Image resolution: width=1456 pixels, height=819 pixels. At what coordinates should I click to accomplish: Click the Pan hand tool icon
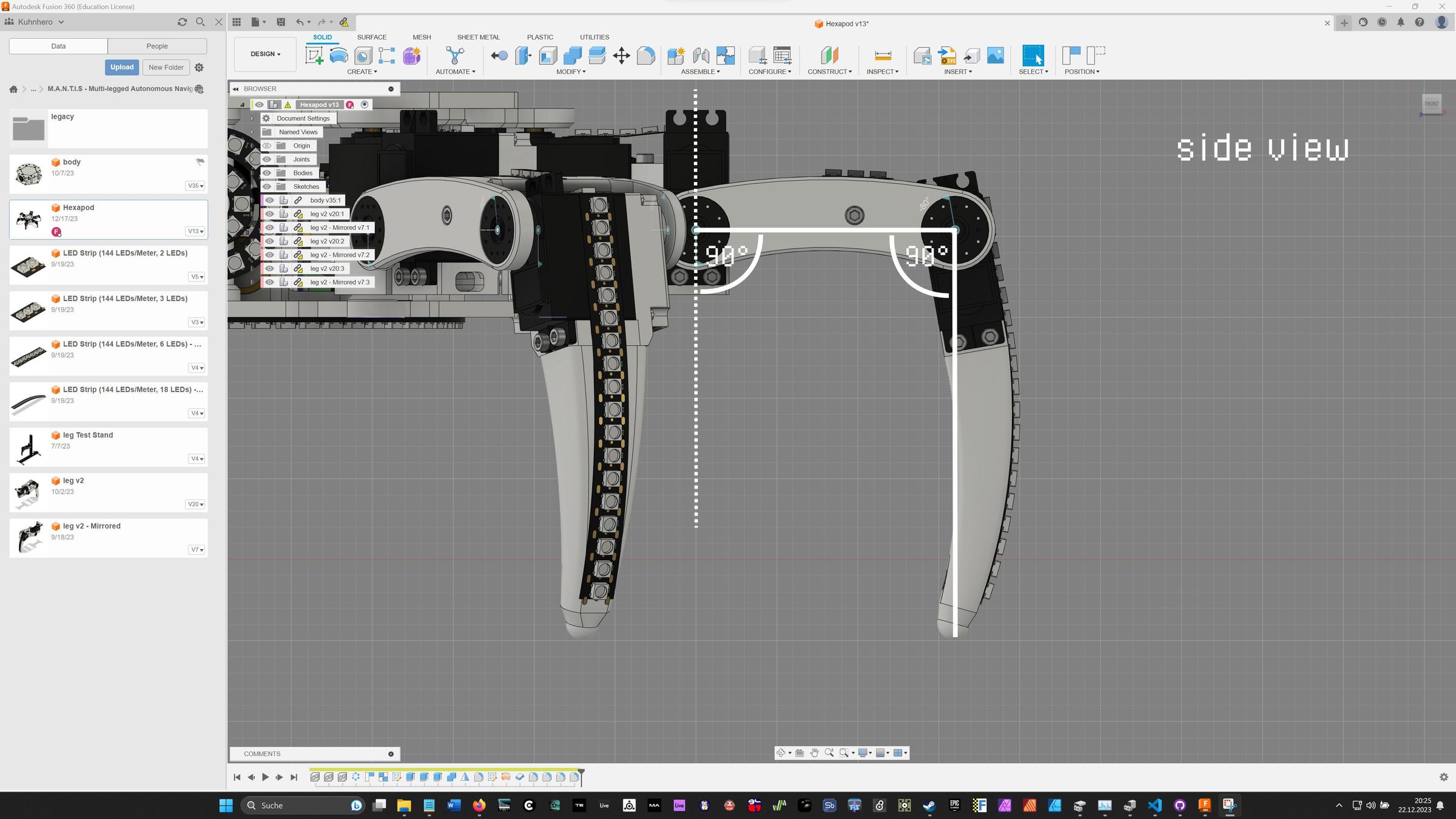pos(814,753)
